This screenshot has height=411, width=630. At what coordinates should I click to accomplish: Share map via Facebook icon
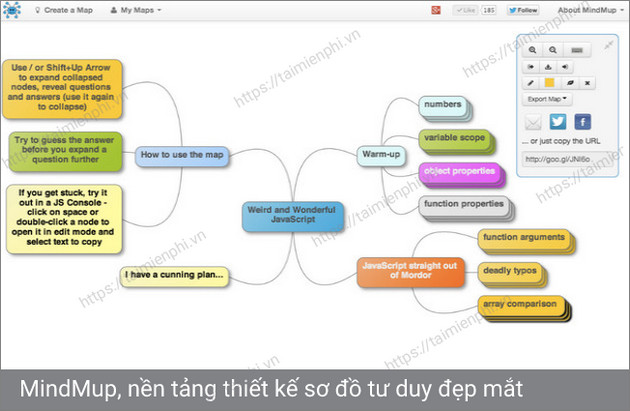582,122
